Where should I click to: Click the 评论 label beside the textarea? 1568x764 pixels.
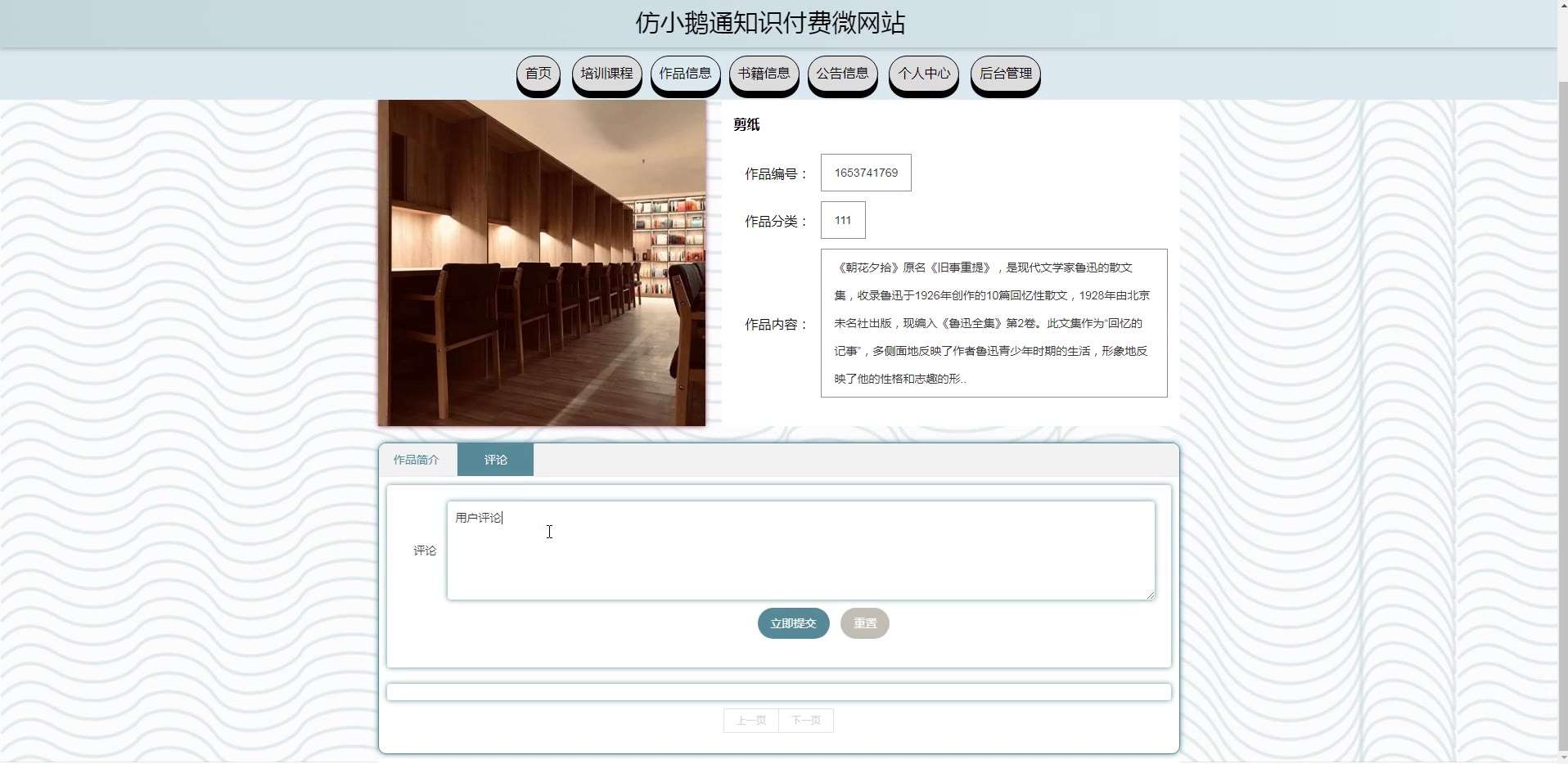[x=425, y=551]
